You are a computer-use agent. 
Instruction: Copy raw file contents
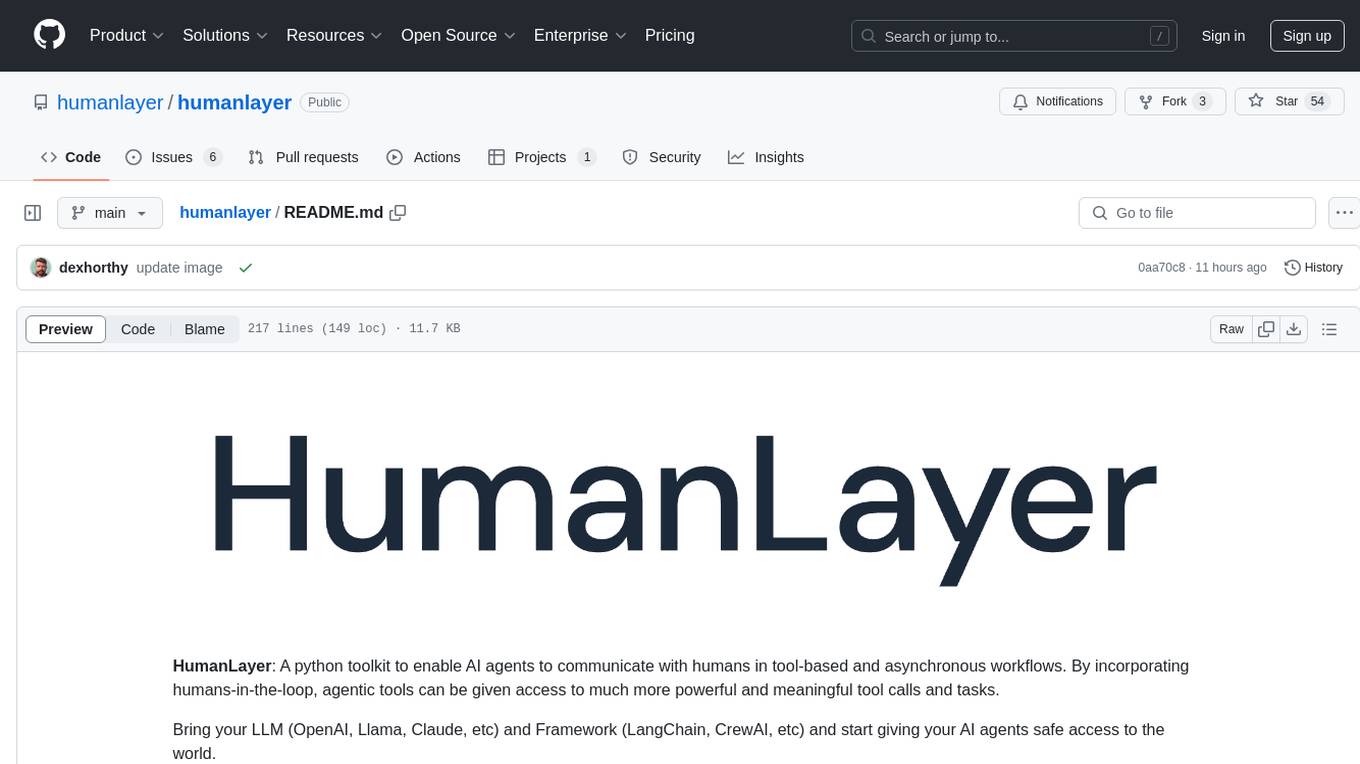1267,329
